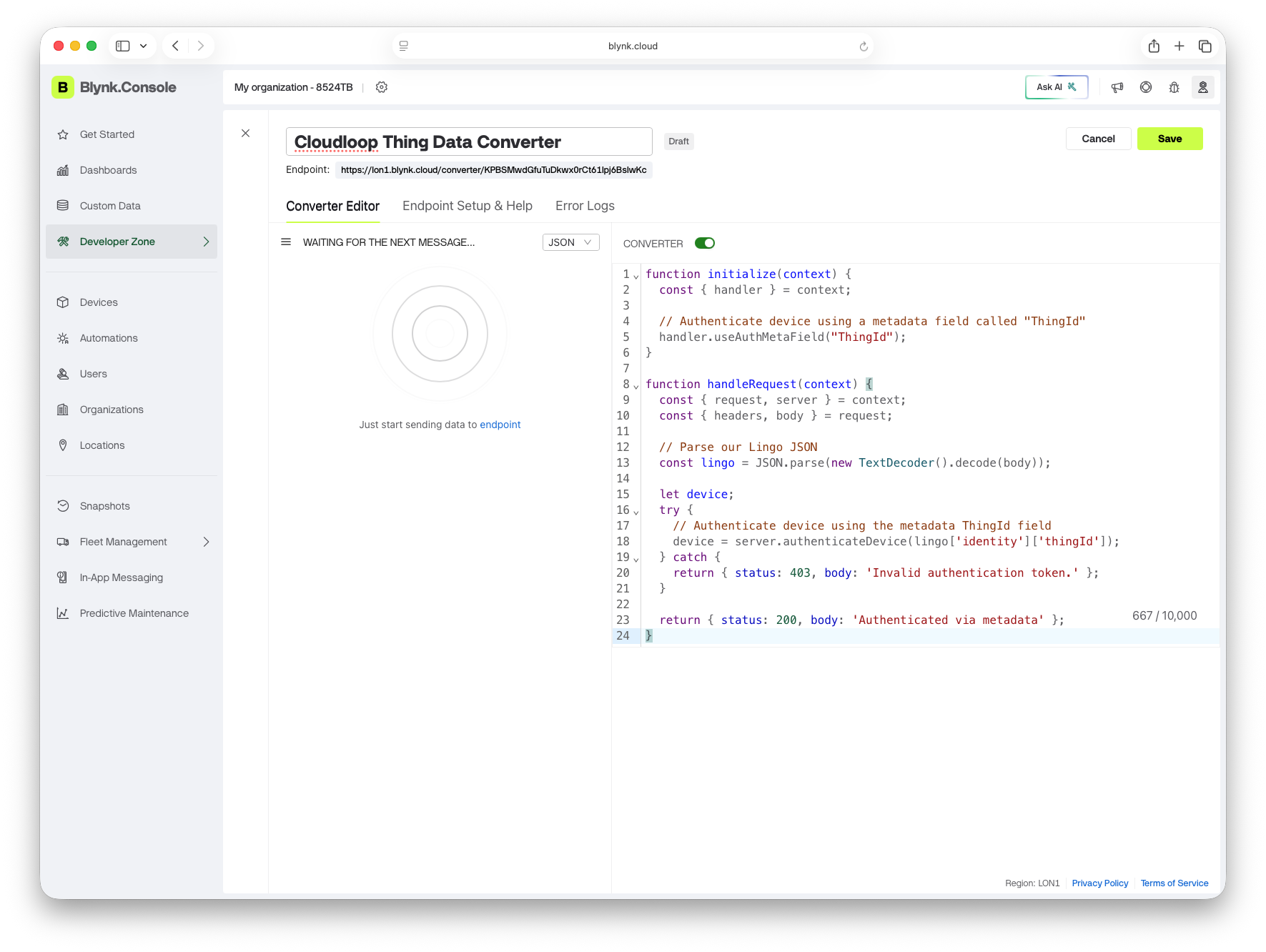Open the Snapshots icon

(x=63, y=506)
